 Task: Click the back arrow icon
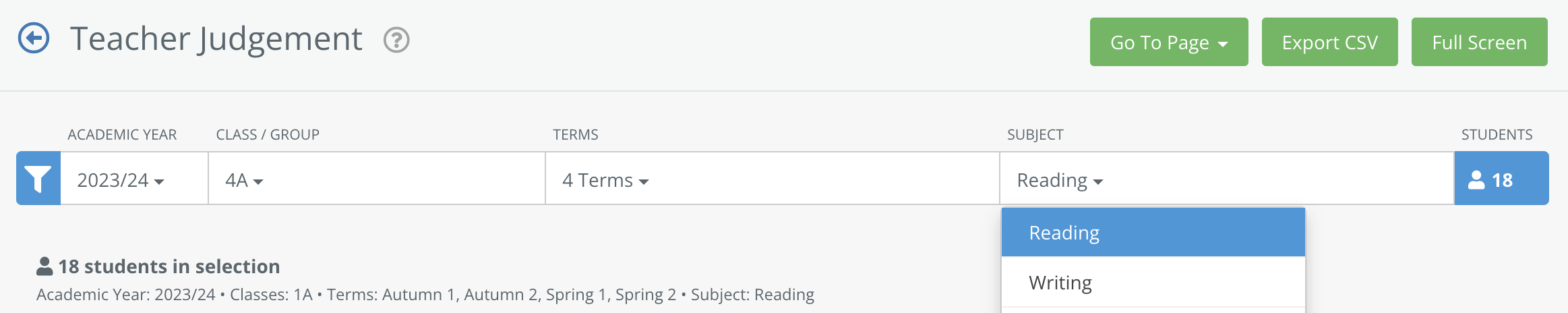(x=34, y=38)
